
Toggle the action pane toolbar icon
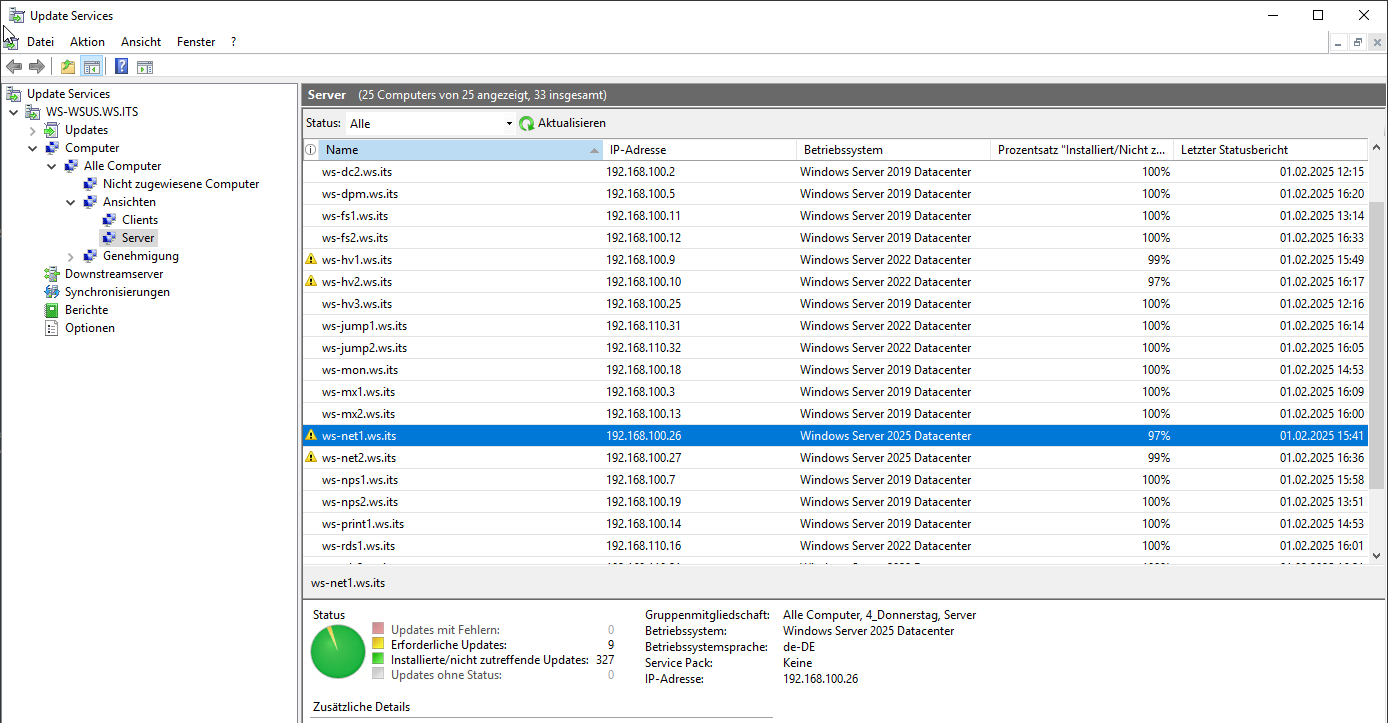click(x=145, y=67)
